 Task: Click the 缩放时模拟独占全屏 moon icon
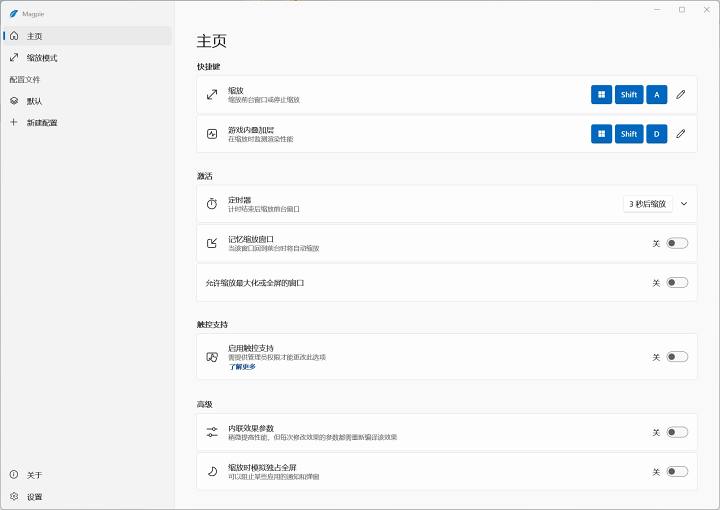coord(212,471)
